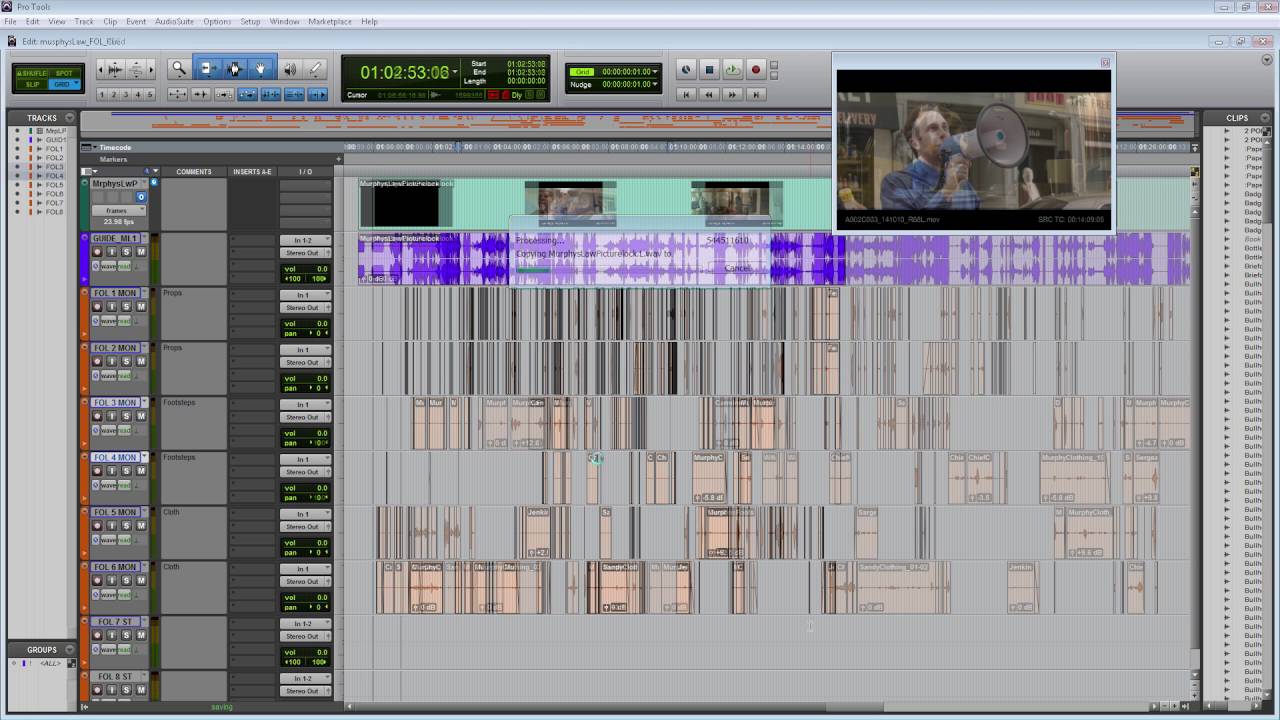Select the Grabber hand tool

coord(260,69)
